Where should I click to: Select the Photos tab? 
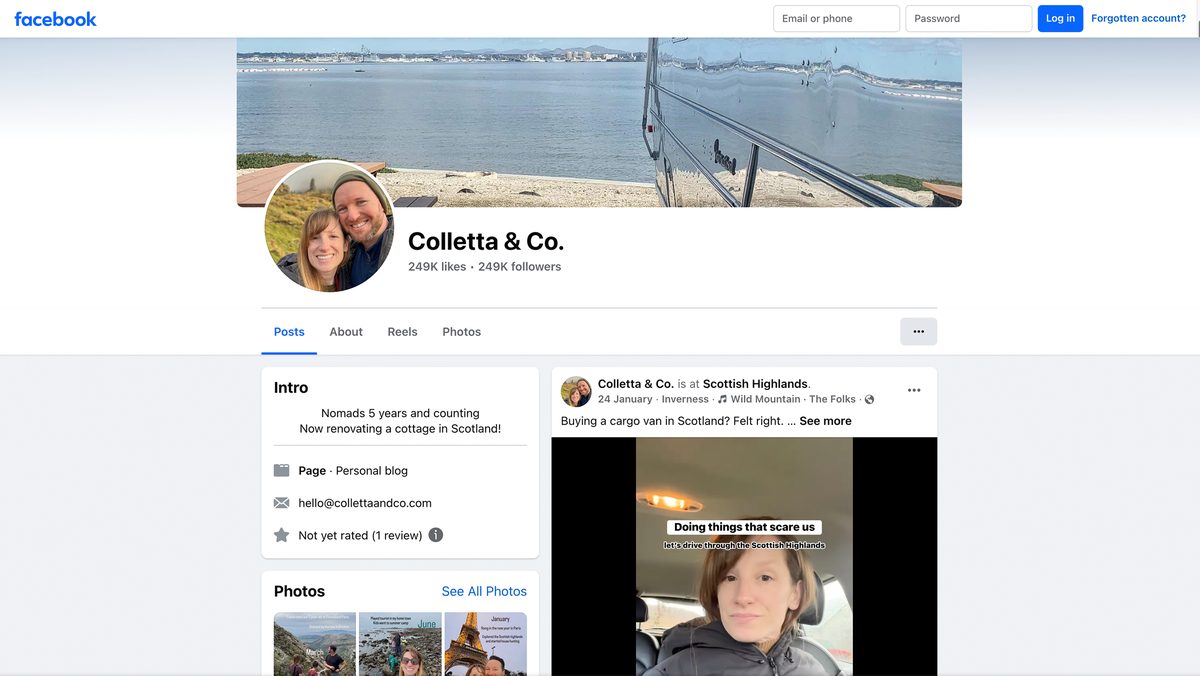click(461, 331)
